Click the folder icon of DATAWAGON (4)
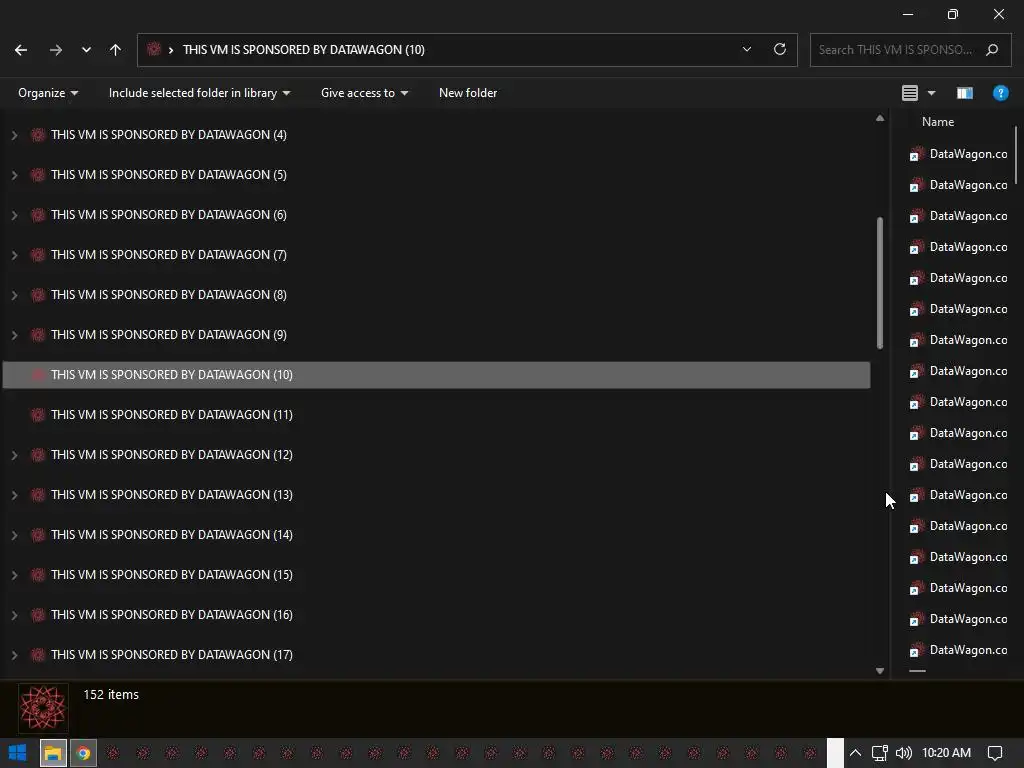 38,135
